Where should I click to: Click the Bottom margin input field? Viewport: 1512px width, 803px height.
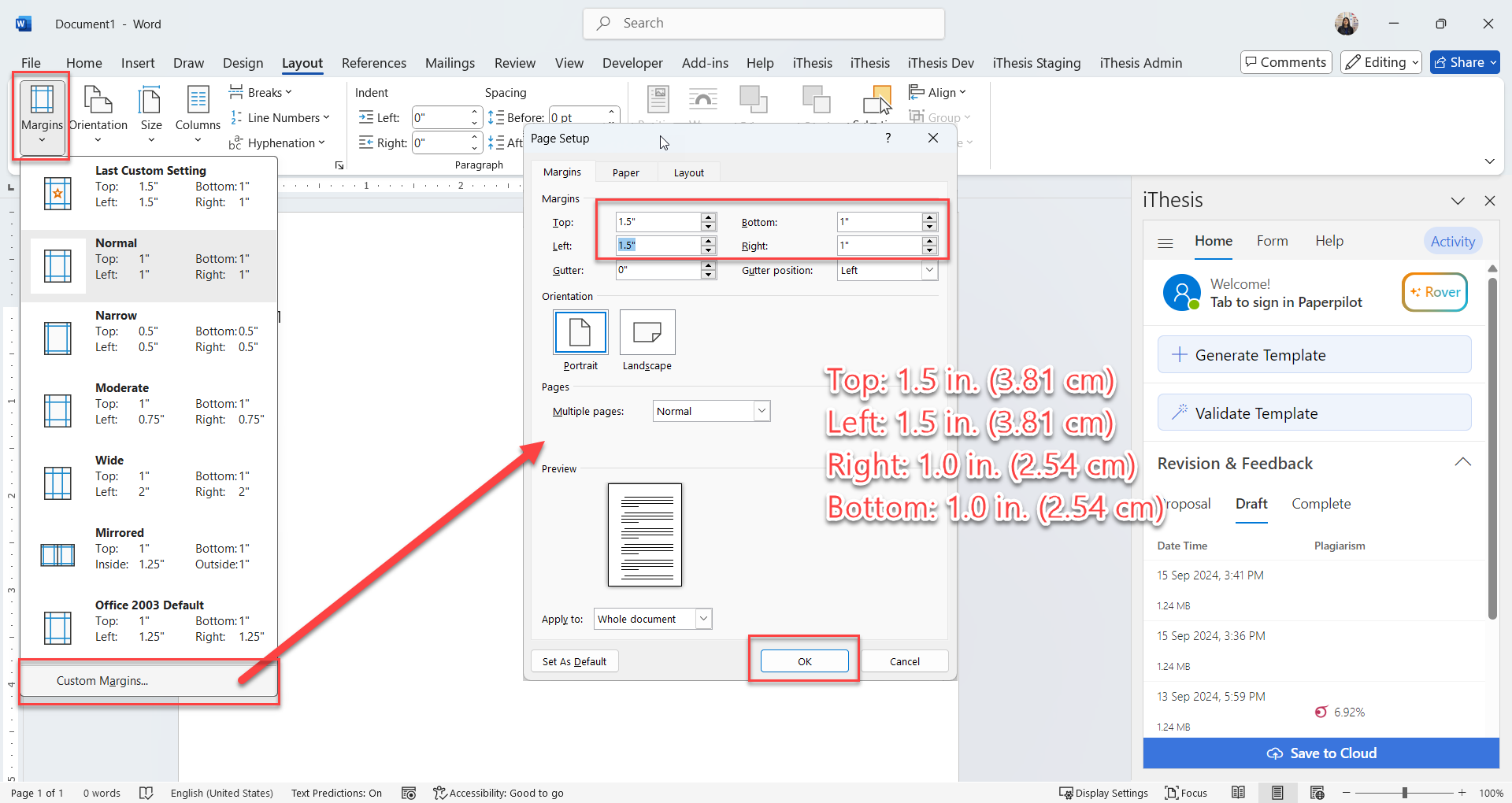click(x=880, y=222)
